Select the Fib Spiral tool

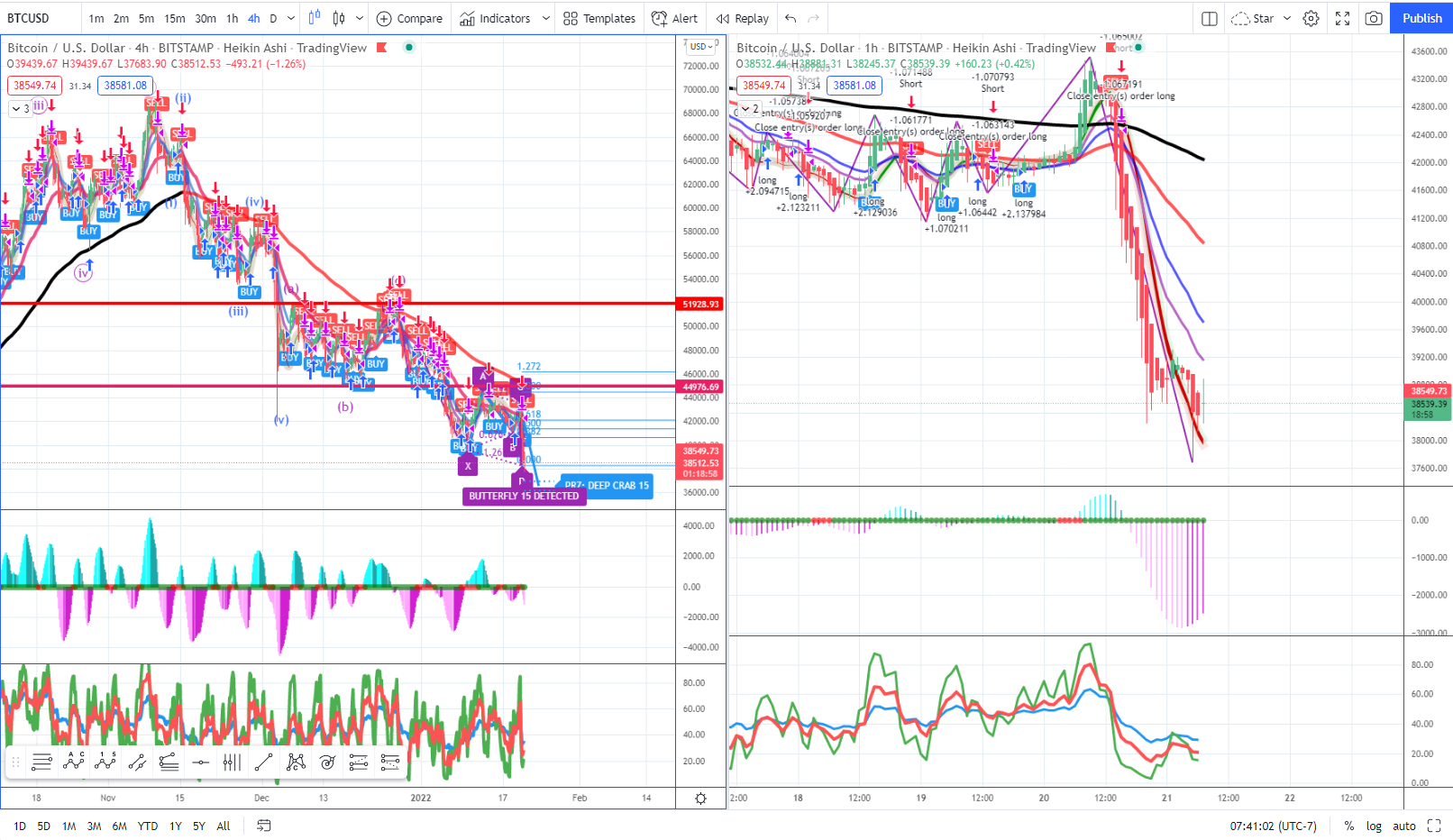pyautogui.click(x=327, y=762)
